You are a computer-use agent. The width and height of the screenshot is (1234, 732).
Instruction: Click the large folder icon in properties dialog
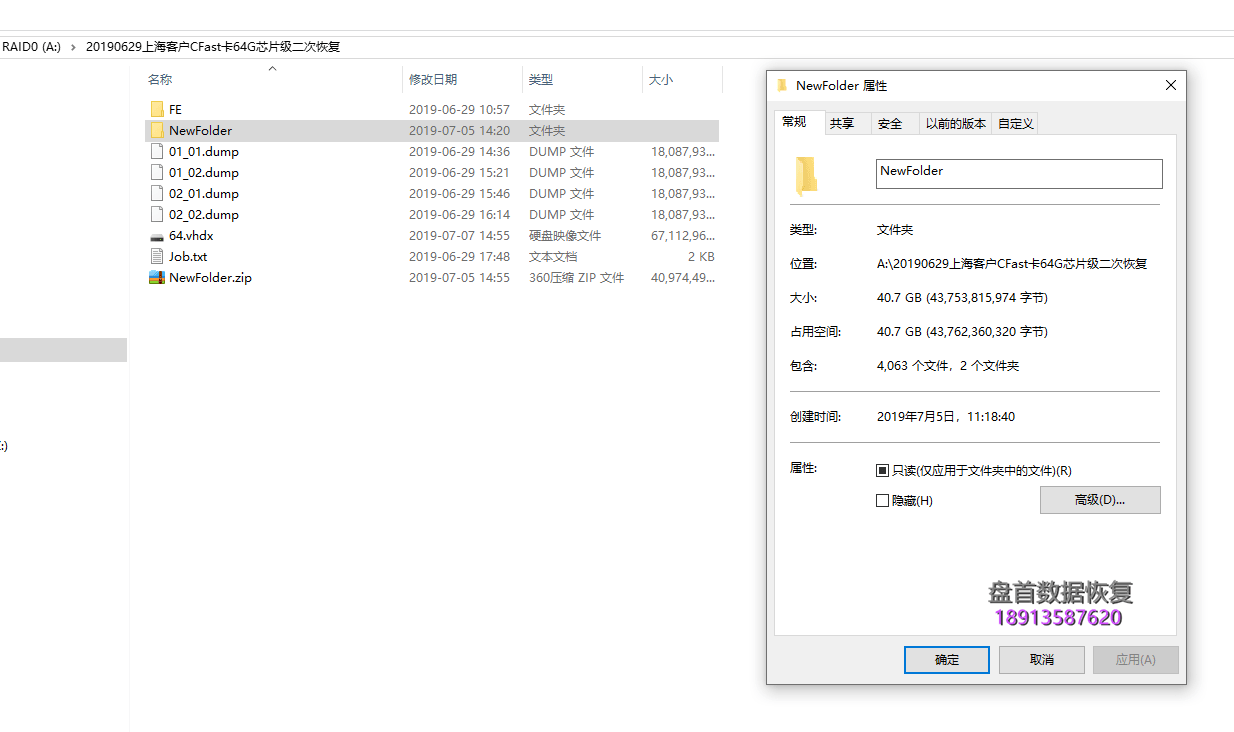coord(807,174)
